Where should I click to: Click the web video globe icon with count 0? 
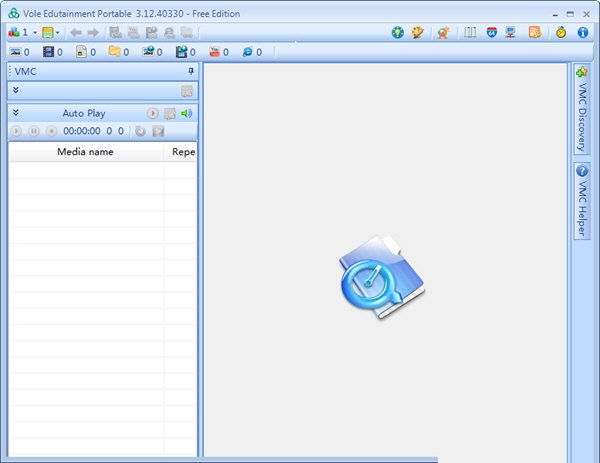pyautogui.click(x=181, y=52)
